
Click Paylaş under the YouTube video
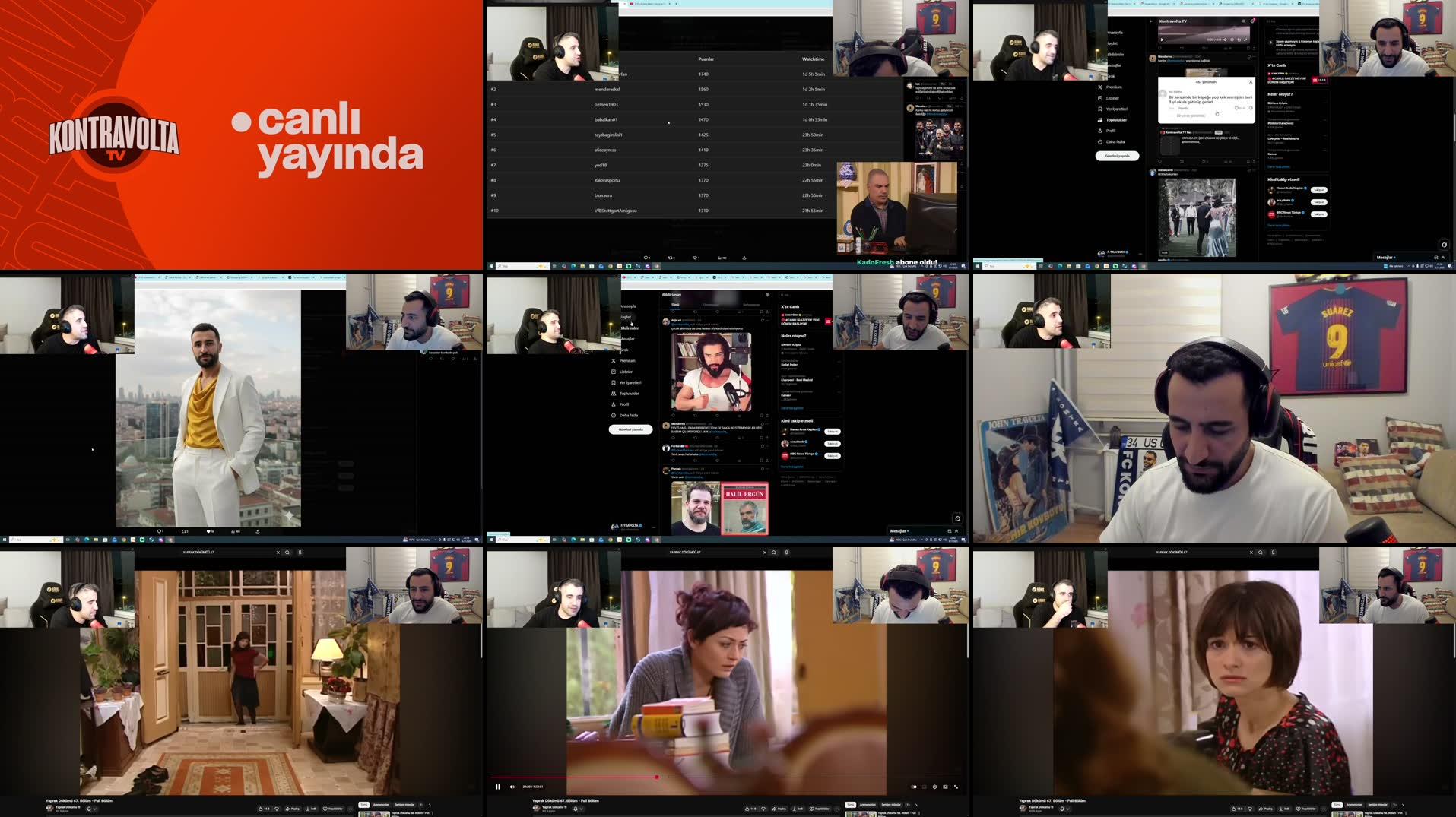781,809
